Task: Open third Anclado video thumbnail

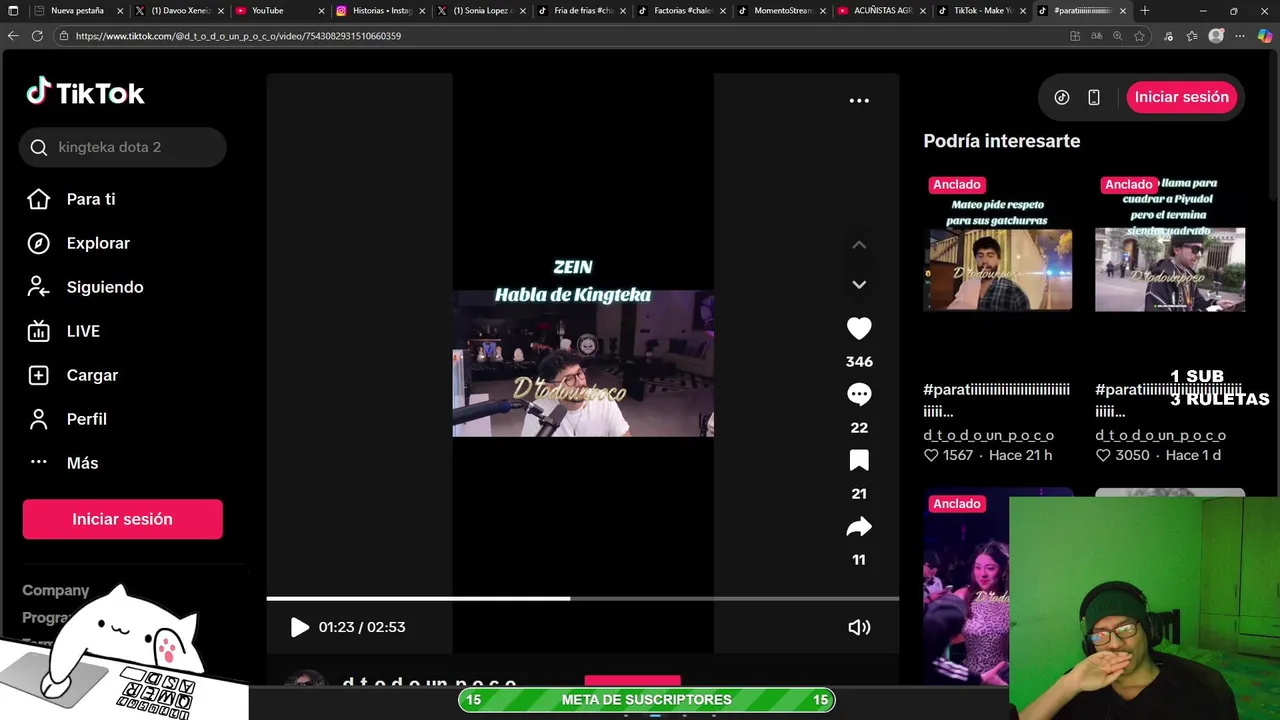Action: click(x=966, y=585)
